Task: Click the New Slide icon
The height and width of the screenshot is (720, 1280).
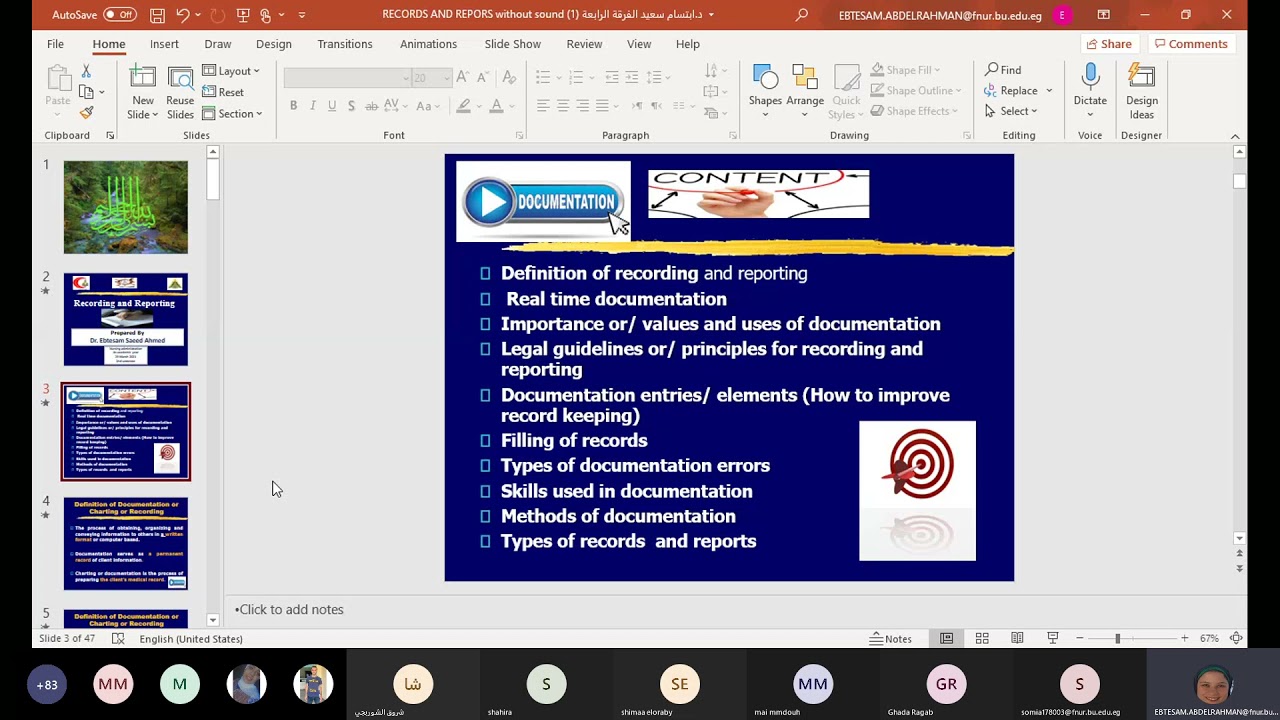Action: tap(143, 79)
